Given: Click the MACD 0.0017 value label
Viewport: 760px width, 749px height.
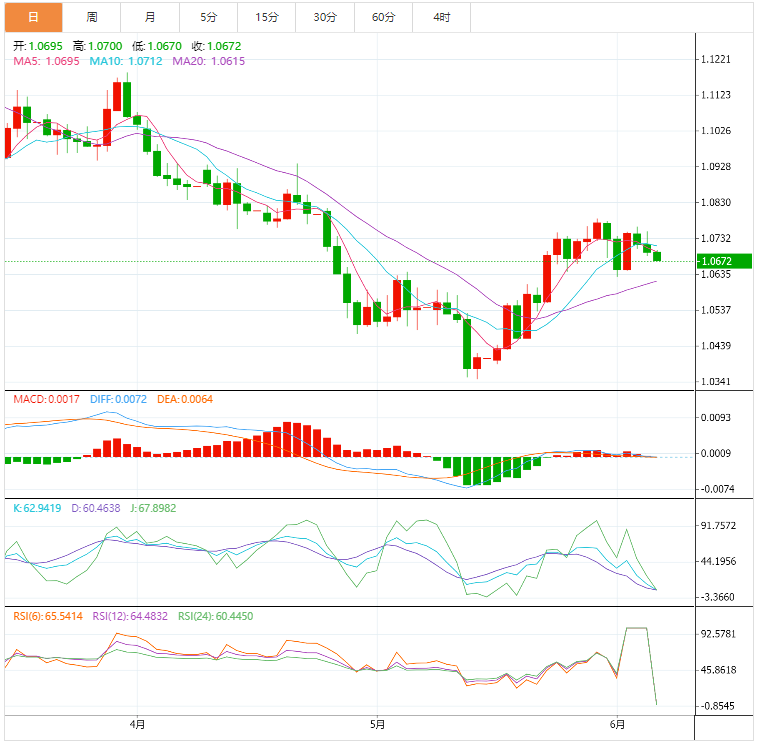Looking at the screenshot, I should point(47,399).
